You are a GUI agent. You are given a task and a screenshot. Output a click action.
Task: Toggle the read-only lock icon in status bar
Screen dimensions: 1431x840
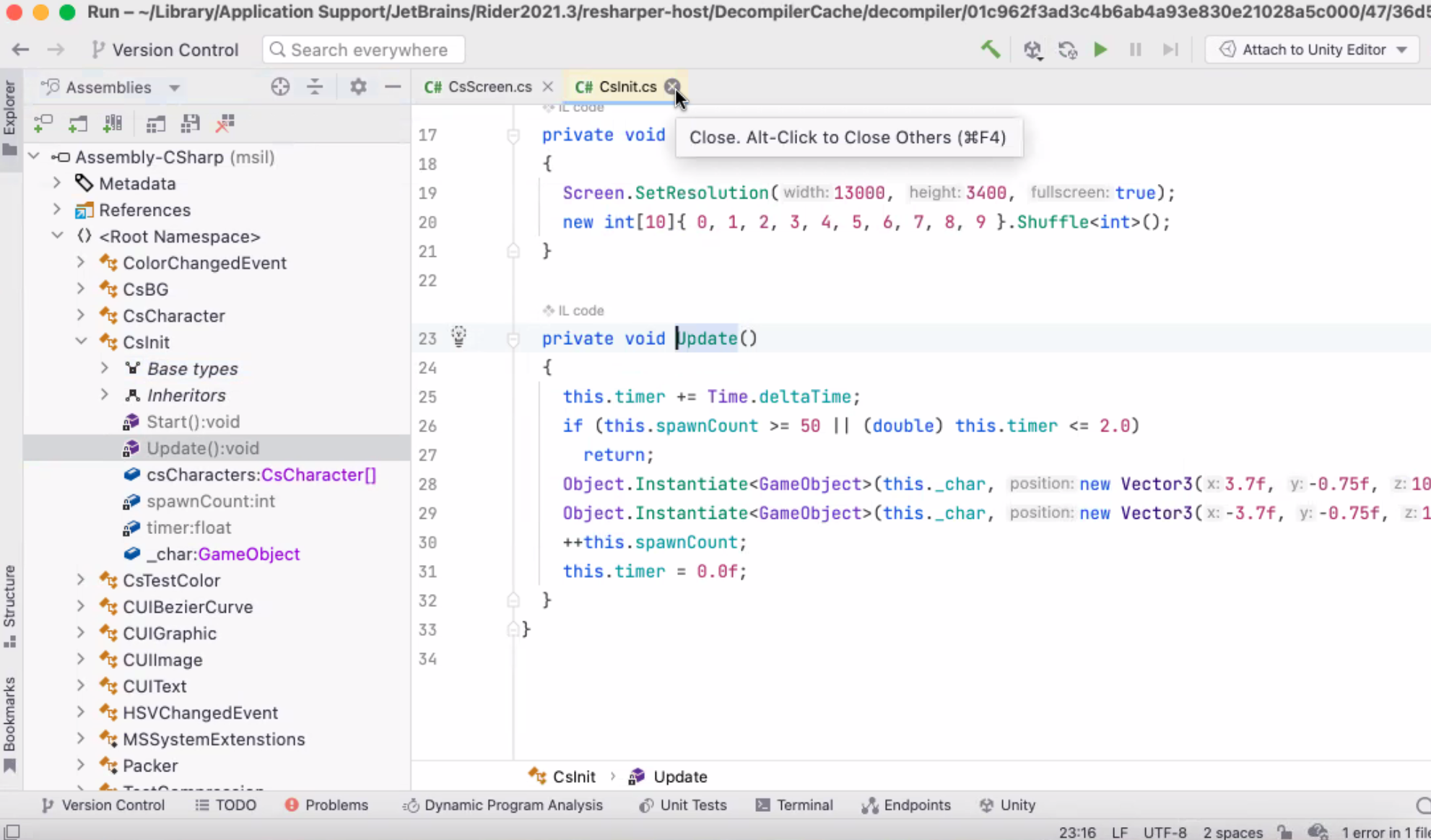(1284, 831)
